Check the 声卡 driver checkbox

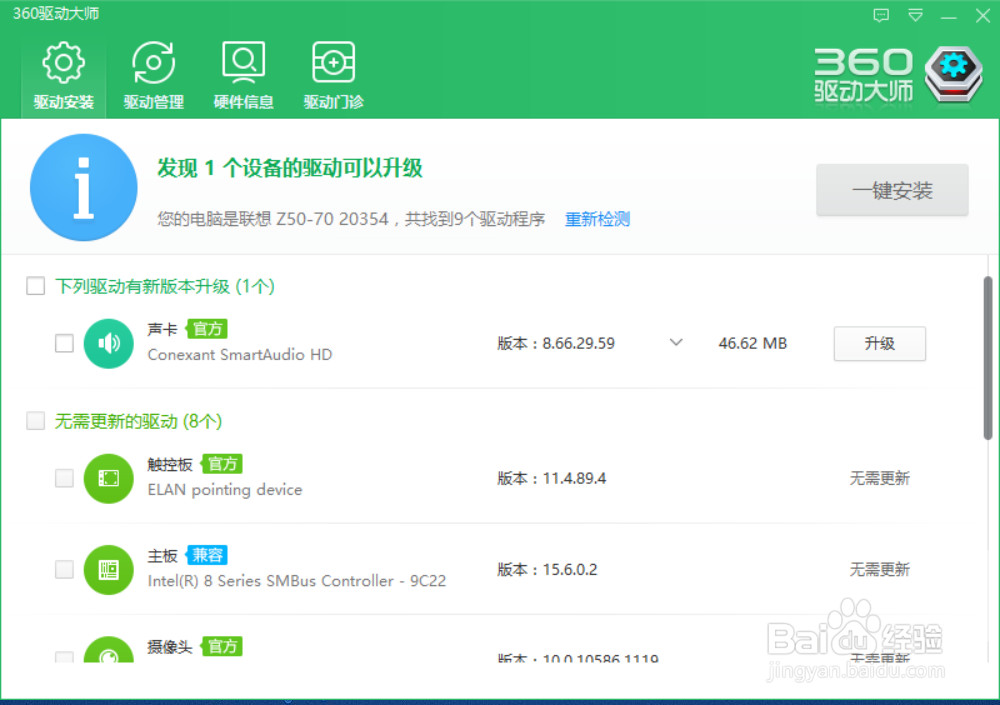click(64, 343)
